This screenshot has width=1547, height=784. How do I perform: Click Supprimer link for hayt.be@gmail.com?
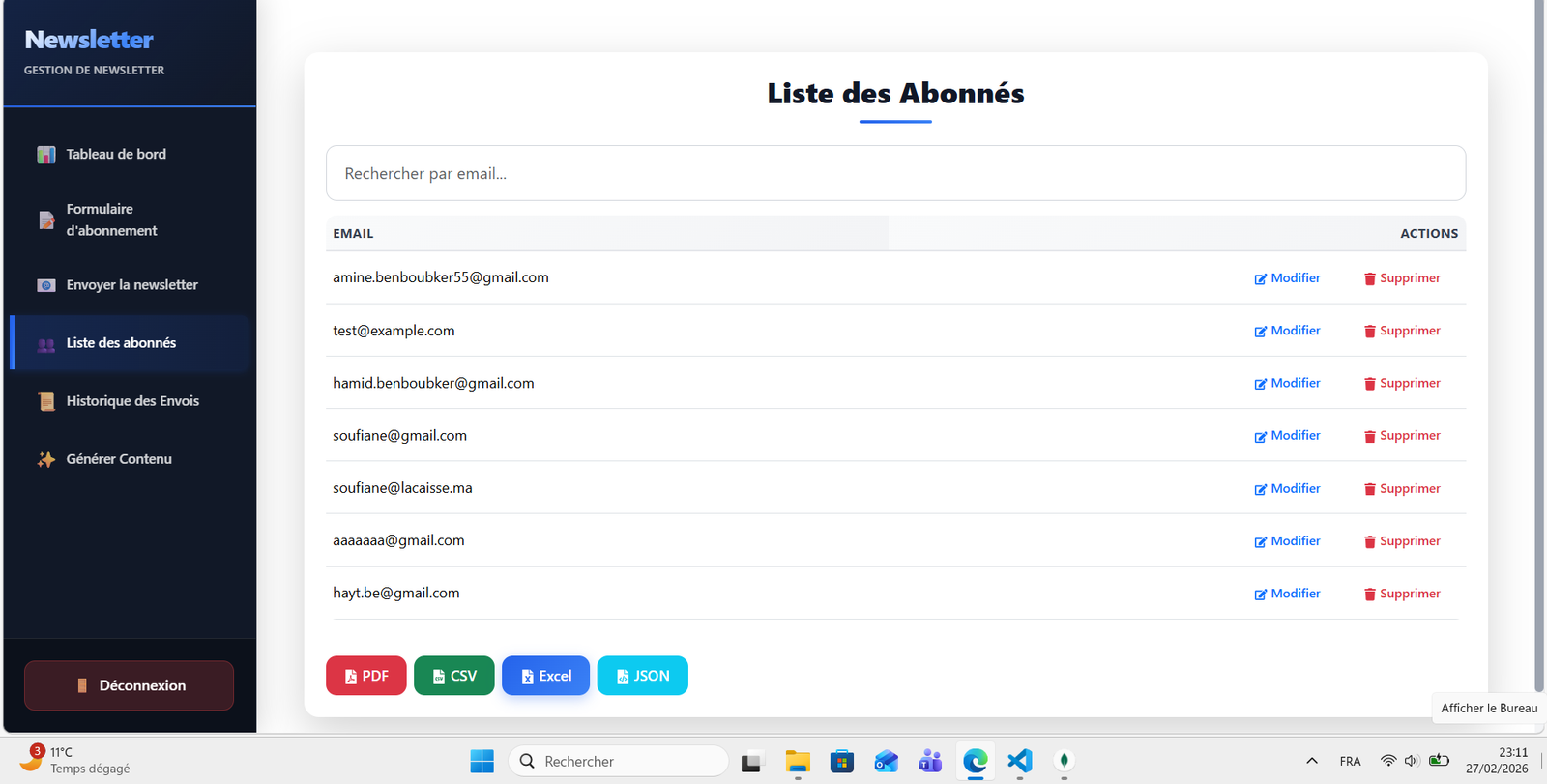click(x=1402, y=594)
